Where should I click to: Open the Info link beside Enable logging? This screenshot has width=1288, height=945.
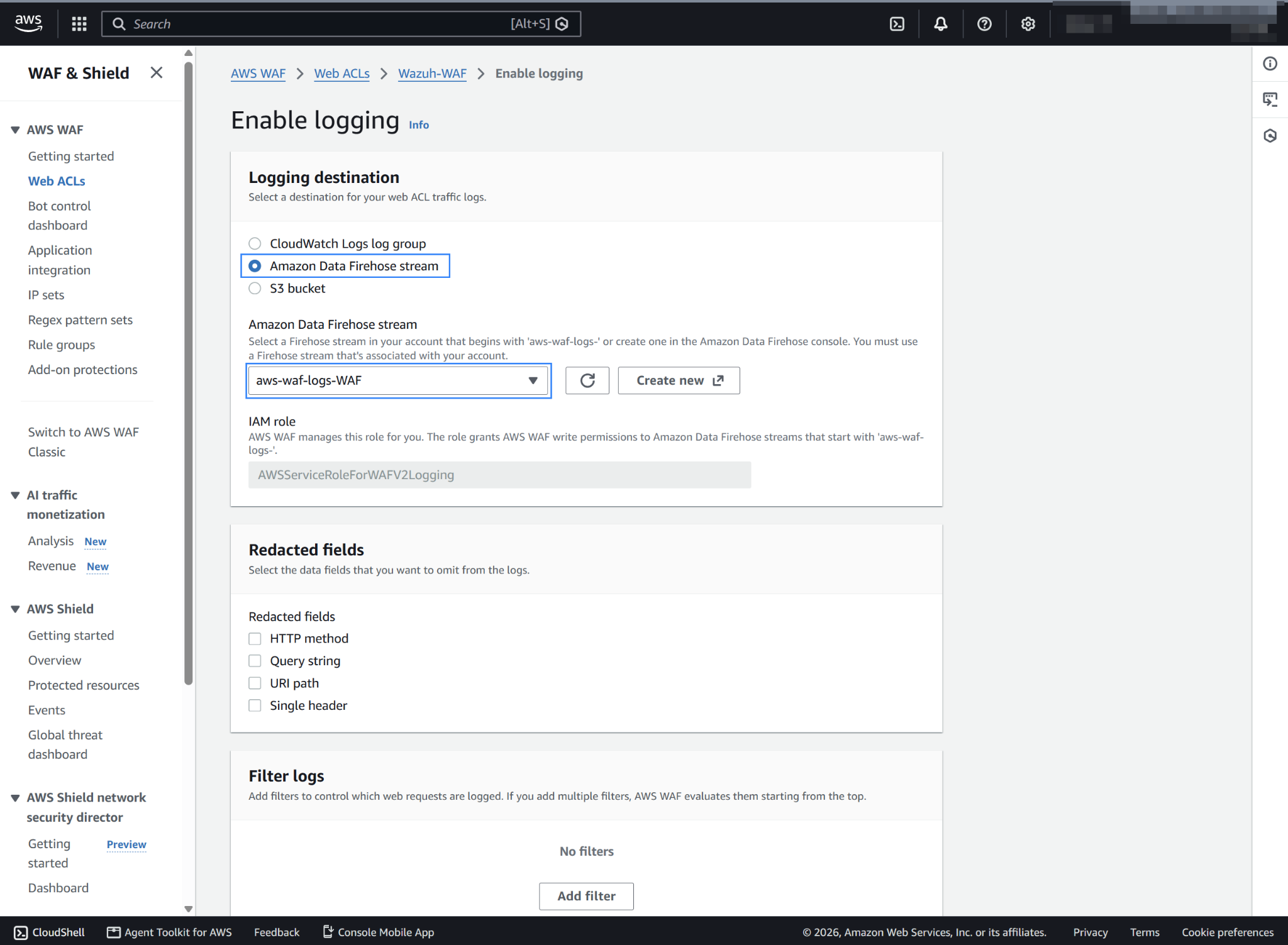click(x=419, y=124)
